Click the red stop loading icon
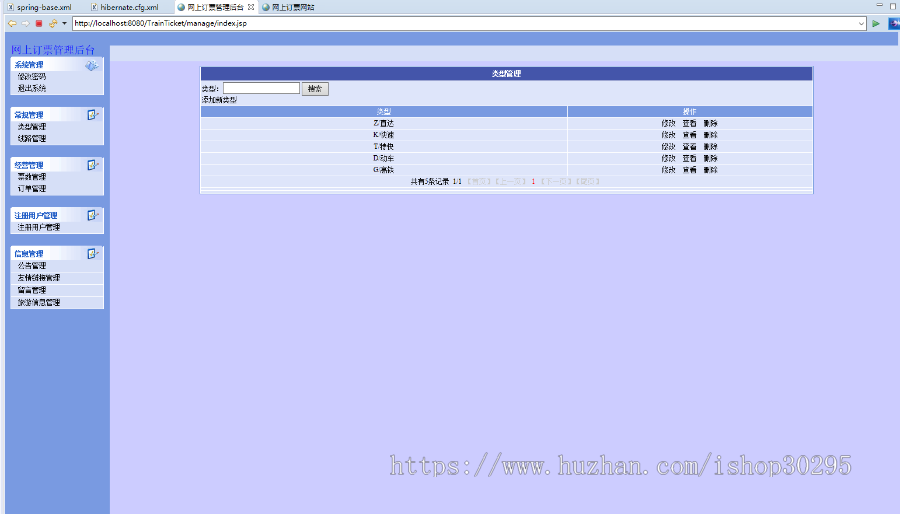This screenshot has width=900, height=514. 39,24
